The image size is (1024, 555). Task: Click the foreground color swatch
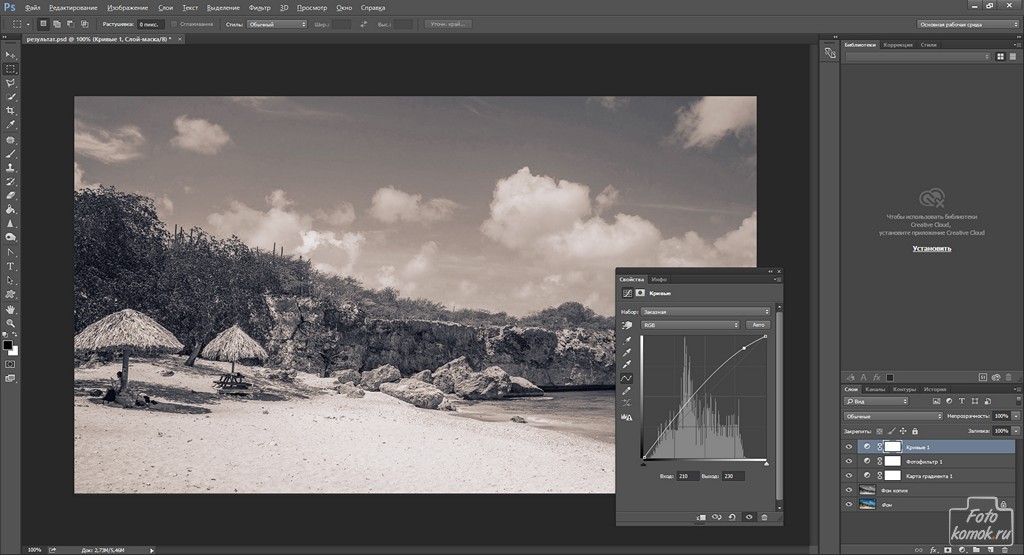7,345
